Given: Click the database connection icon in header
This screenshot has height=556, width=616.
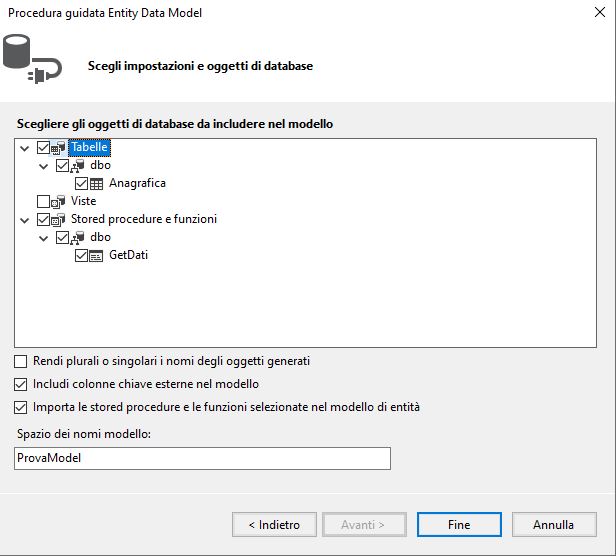Looking at the screenshot, I should [33, 59].
